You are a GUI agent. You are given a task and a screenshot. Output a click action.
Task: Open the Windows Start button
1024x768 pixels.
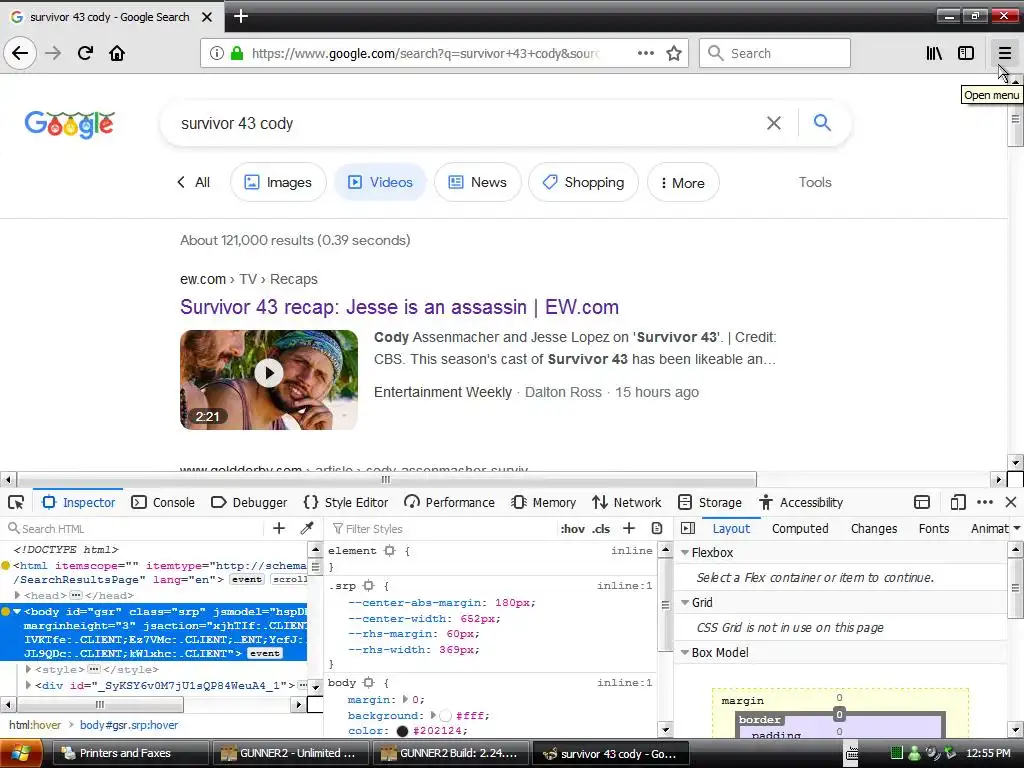tap(21, 753)
